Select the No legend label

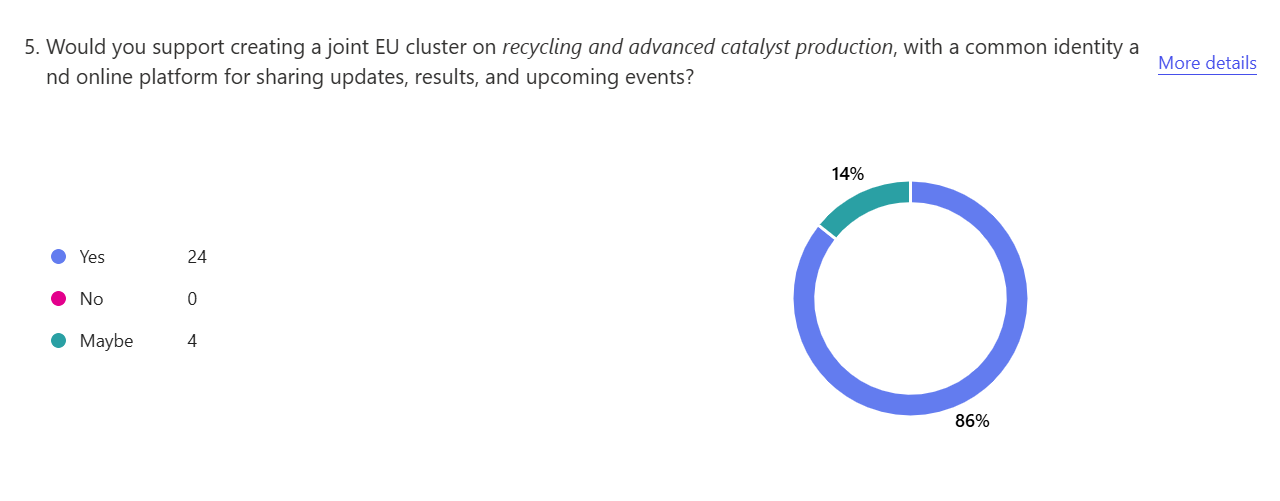click(x=91, y=299)
